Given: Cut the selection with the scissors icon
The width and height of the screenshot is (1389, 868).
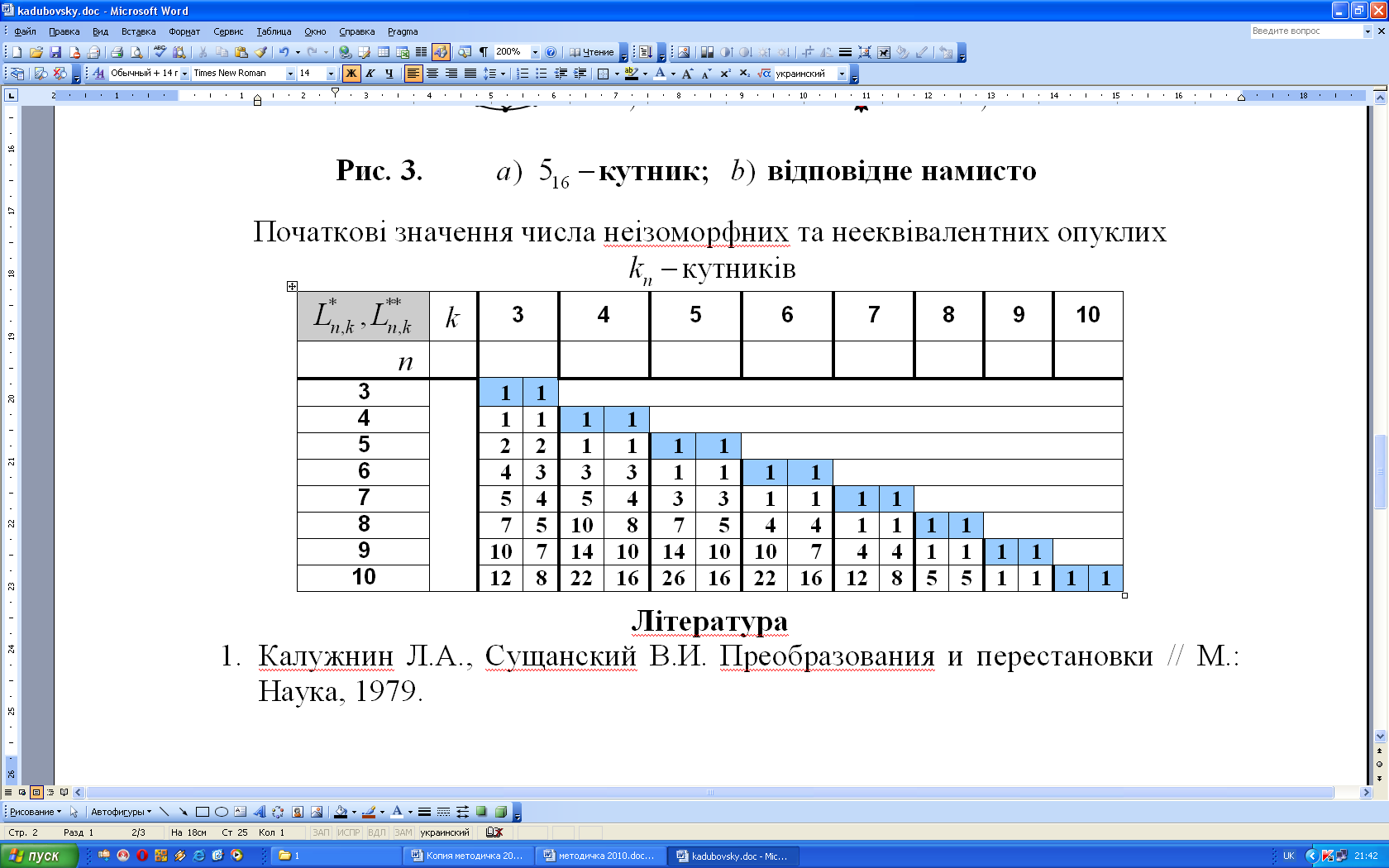Looking at the screenshot, I should pos(203,52).
